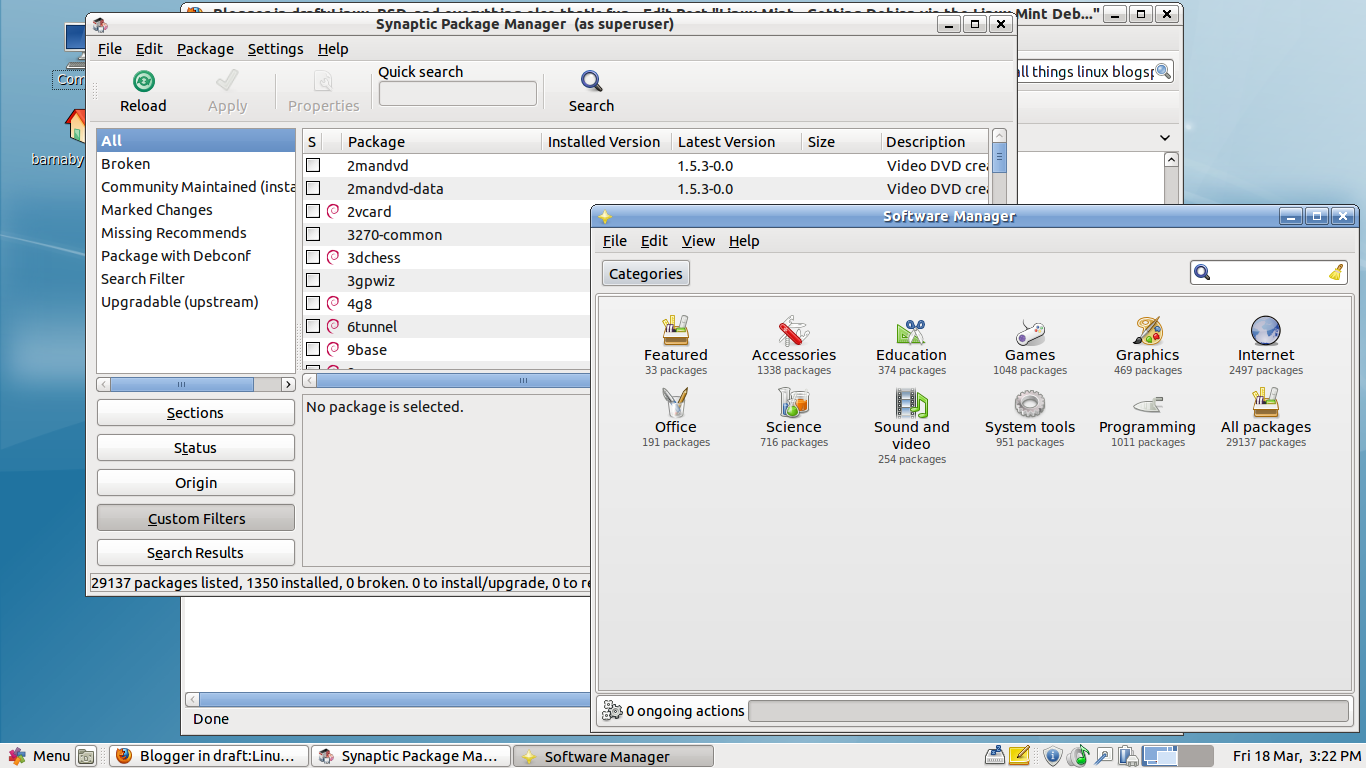Mark the 6tunnel package checkbox
The image size is (1366, 768).
coord(313,326)
